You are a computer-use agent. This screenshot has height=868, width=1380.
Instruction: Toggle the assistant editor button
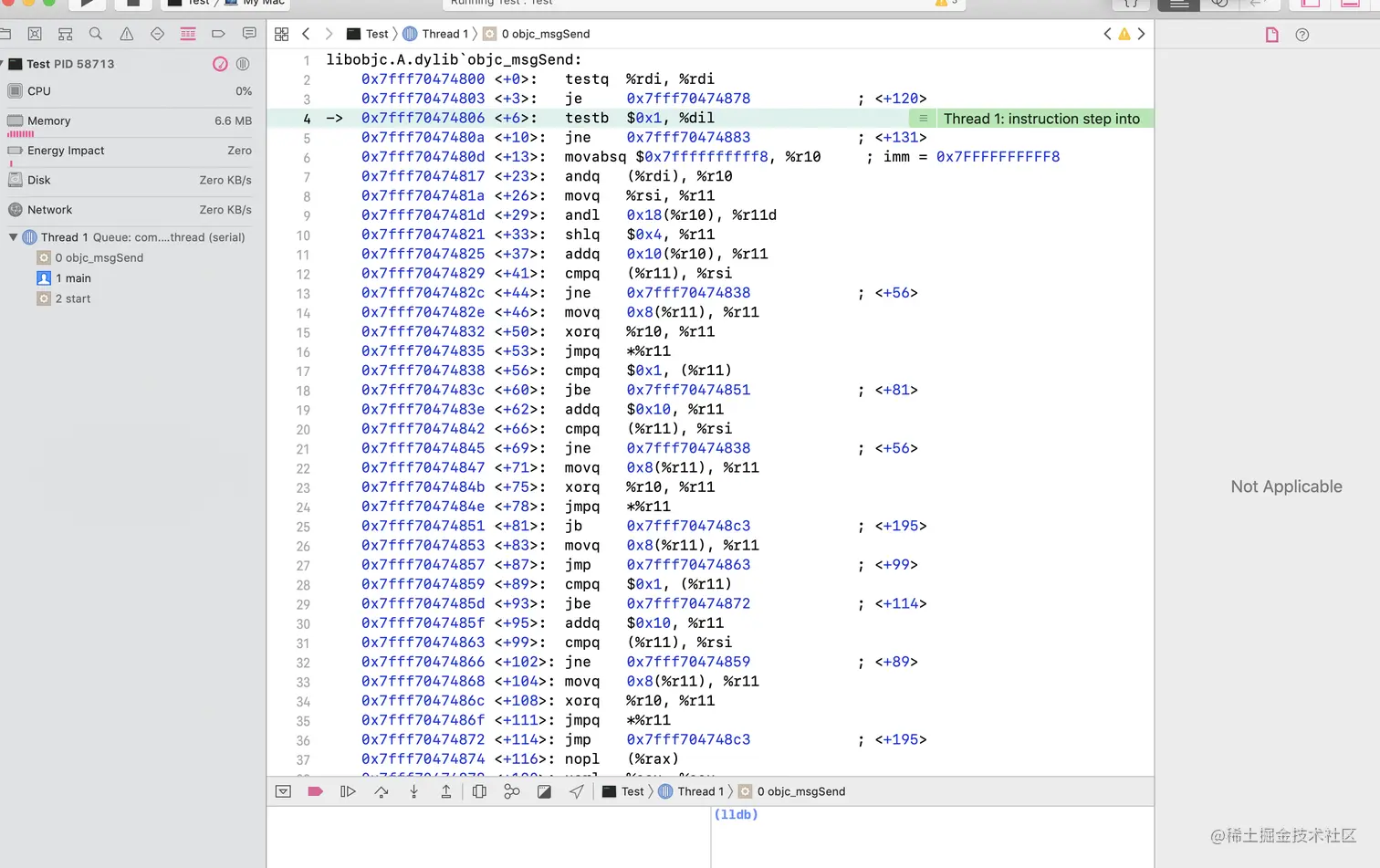tap(1219, 4)
